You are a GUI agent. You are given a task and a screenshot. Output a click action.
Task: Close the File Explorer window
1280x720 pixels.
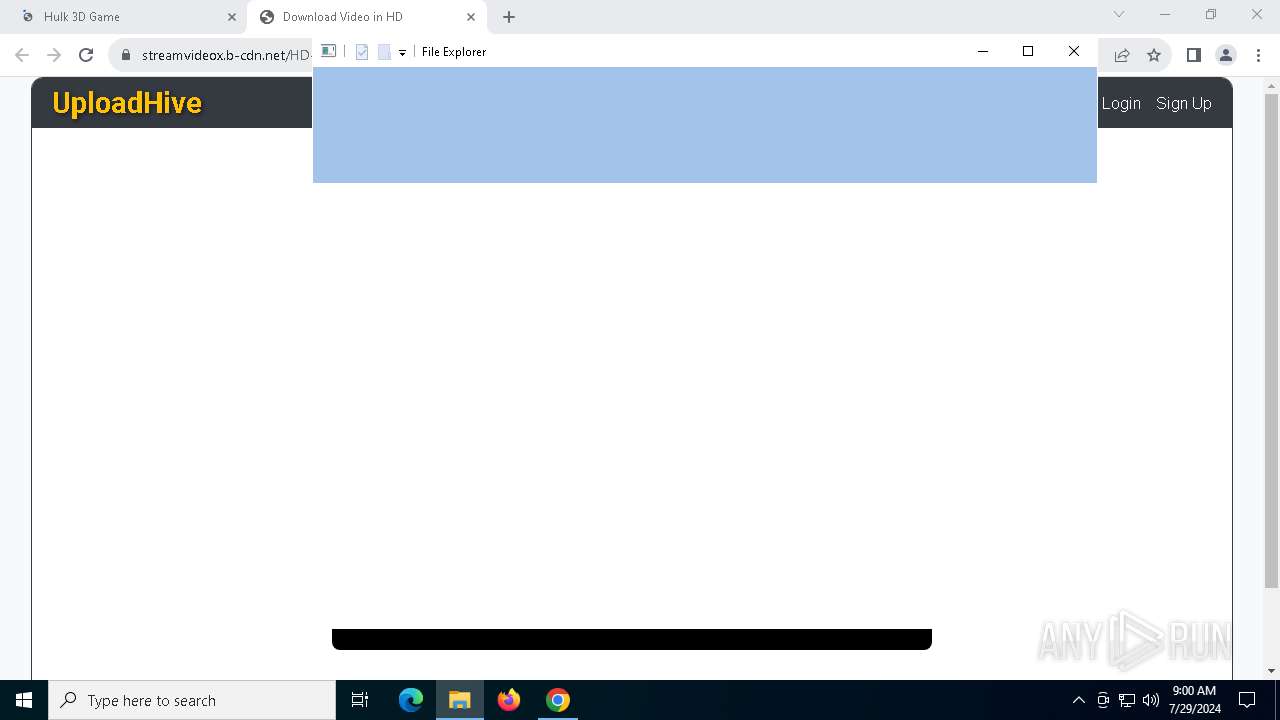pos(1074,51)
